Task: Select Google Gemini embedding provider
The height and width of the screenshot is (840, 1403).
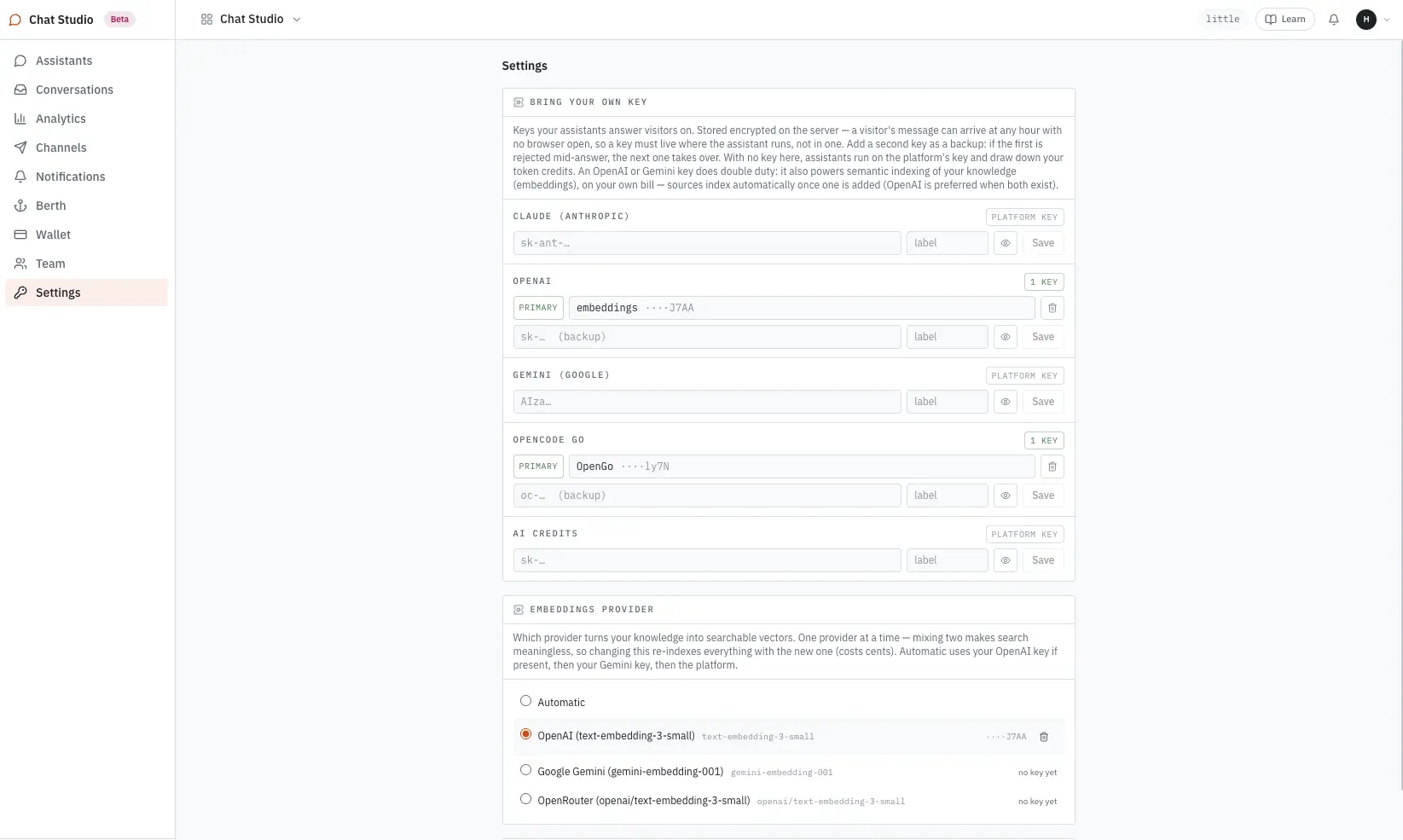Action: 525,770
